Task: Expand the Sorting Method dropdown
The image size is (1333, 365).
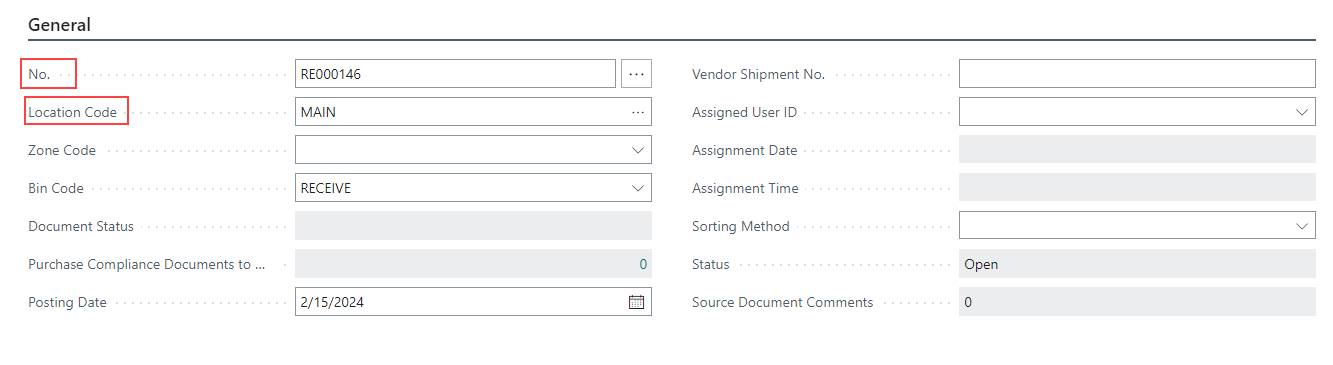Action: [x=1302, y=226]
